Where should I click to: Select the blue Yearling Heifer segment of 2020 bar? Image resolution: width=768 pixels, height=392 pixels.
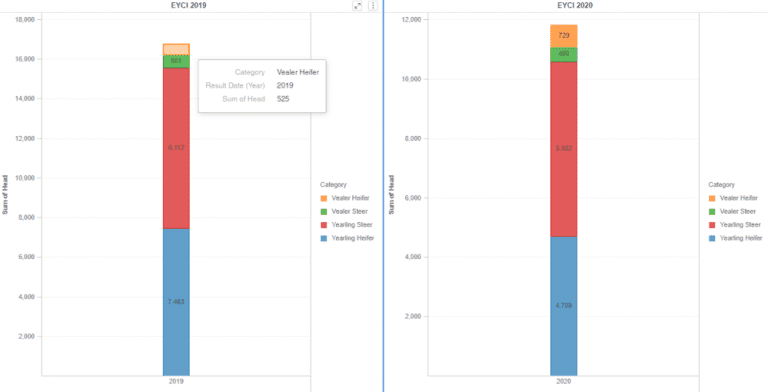point(564,306)
